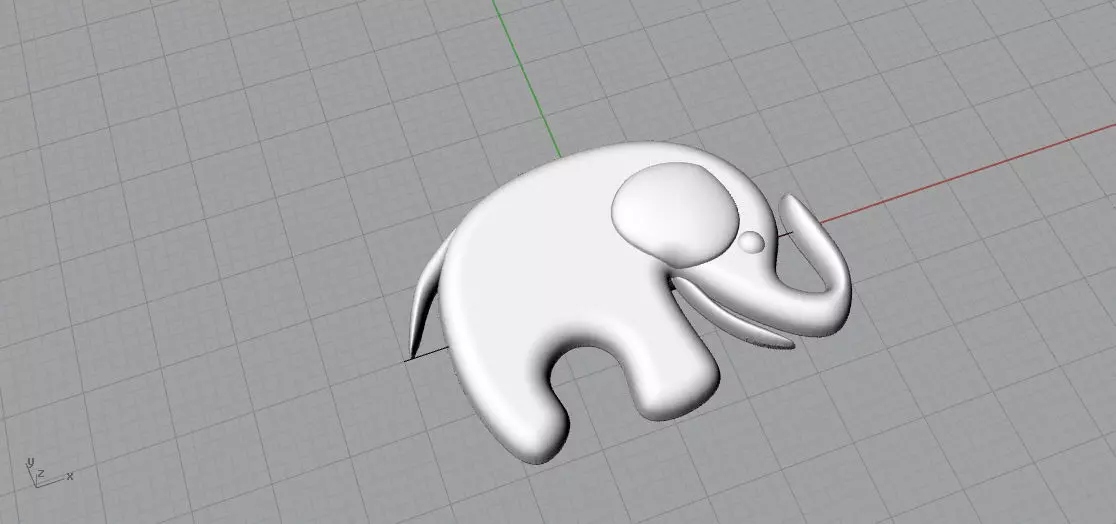Screen dimensions: 1116x524
Task: Select the elephant's tusk below the trunk
Action: pyautogui.click(x=733, y=314)
